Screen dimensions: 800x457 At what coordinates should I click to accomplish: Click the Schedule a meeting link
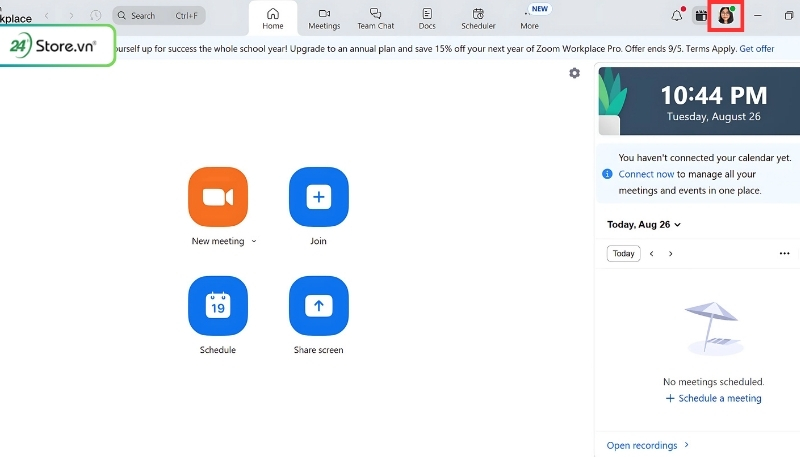pyautogui.click(x=713, y=398)
